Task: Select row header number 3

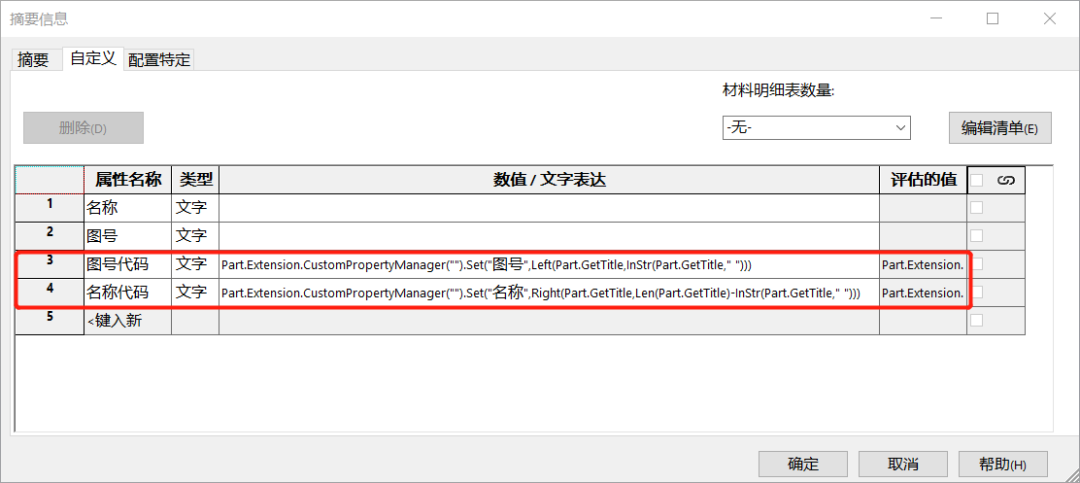Action: pos(49,264)
